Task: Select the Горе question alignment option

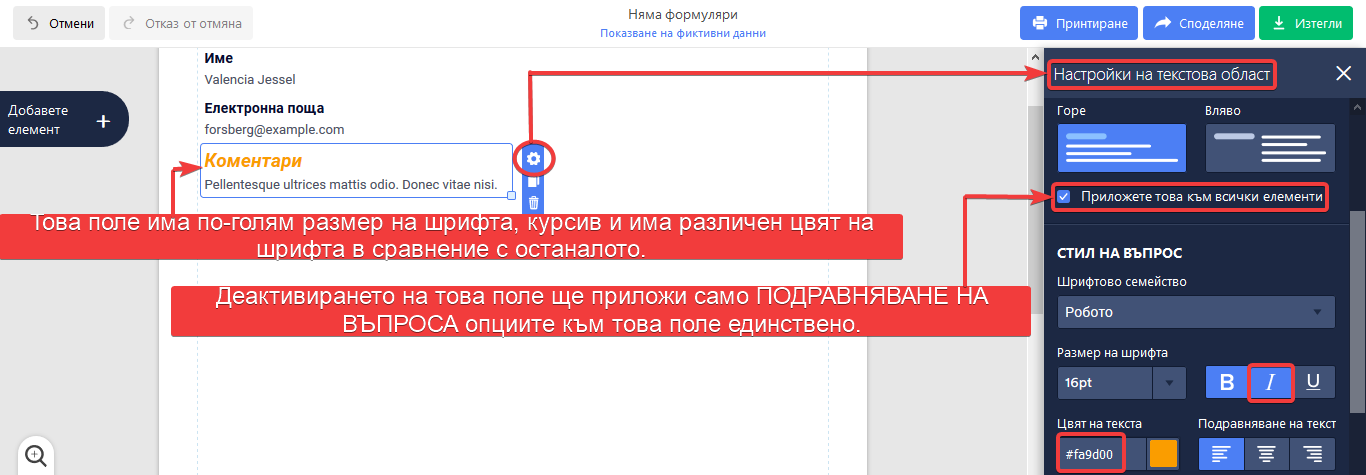Action: pos(1122,147)
